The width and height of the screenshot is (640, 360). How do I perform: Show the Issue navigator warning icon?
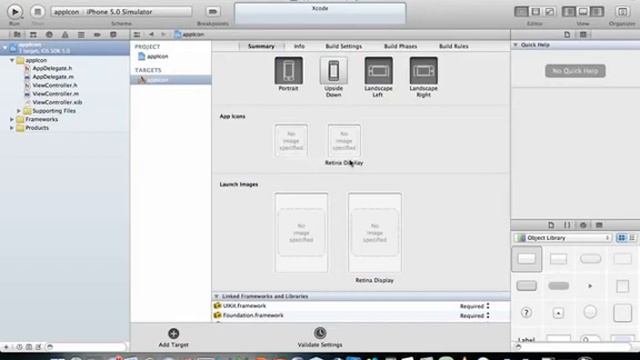click(65, 35)
